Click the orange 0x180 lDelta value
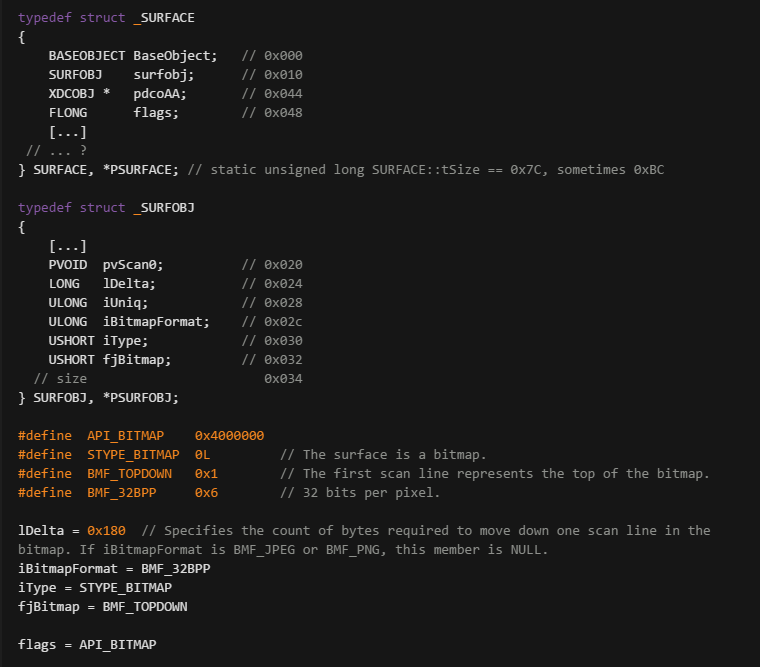Screen dimensions: 760x667 tap(106, 531)
